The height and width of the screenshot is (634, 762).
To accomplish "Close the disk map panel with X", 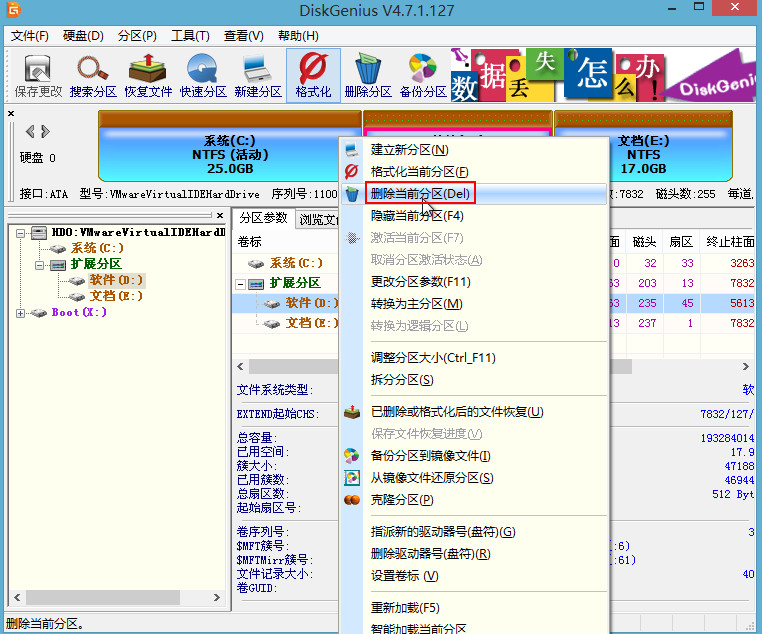I will click(x=11, y=113).
